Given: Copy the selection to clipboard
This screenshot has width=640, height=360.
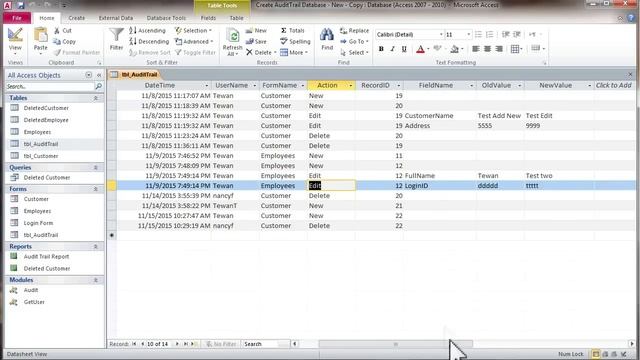Looking at the screenshot, I should (x=65, y=42).
